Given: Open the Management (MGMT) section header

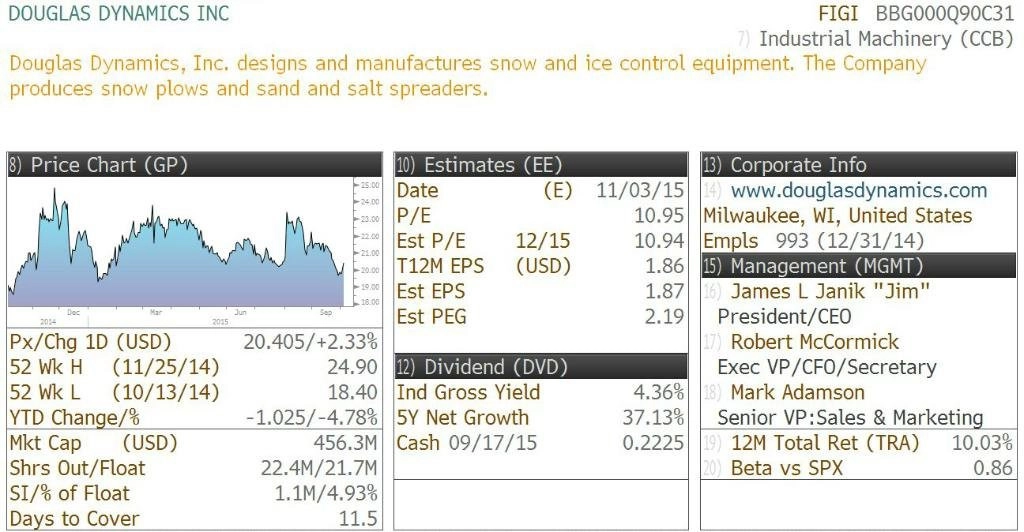Looking at the screenshot, I should click(x=859, y=266).
